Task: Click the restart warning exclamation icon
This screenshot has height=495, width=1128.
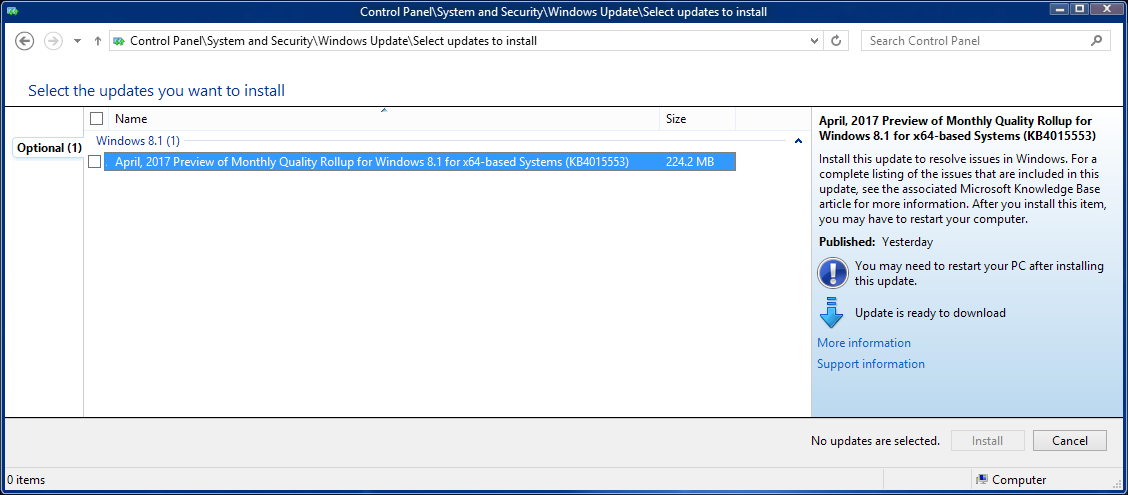Action: (x=832, y=273)
